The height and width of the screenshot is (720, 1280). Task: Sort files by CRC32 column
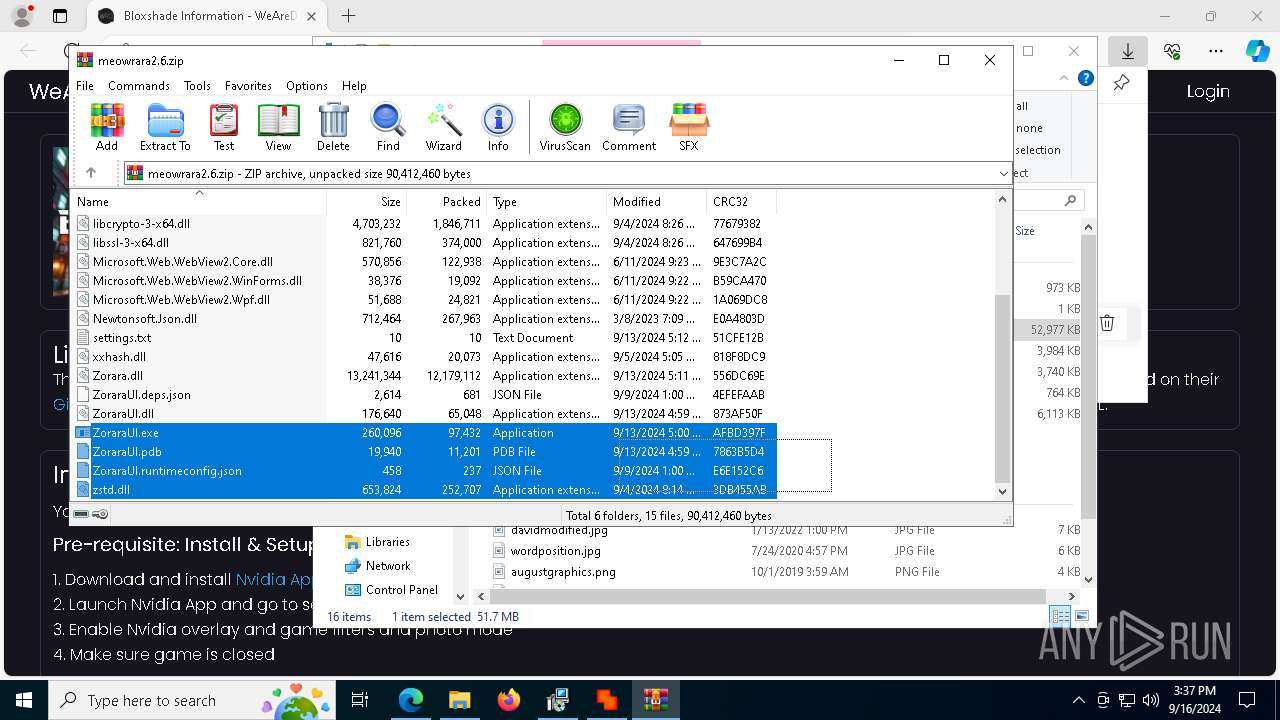(741, 202)
